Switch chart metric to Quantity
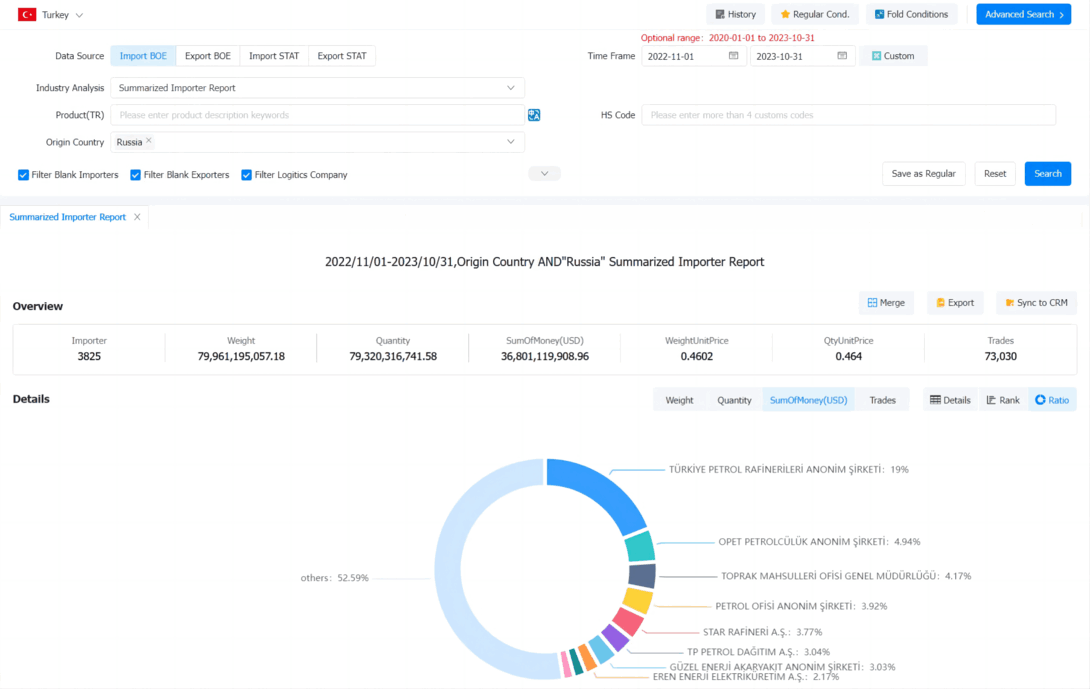The height and width of the screenshot is (689, 1090). (x=734, y=400)
